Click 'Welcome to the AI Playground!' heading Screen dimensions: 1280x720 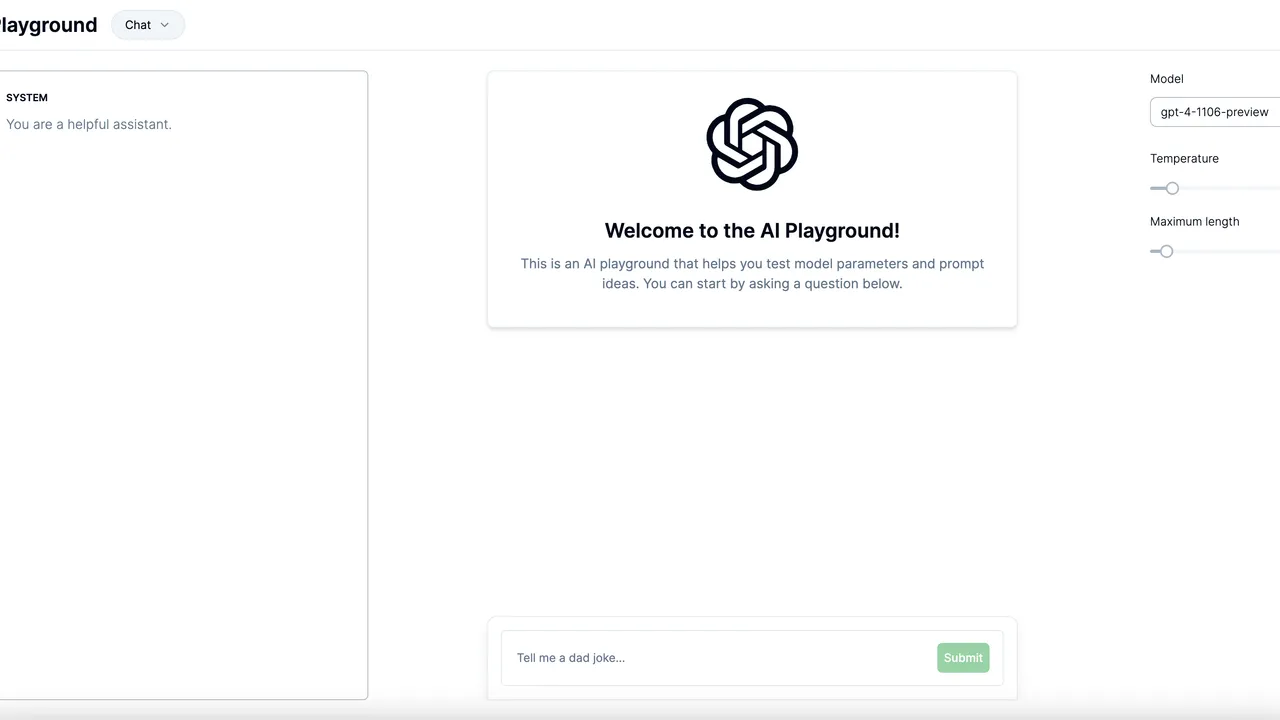pos(752,231)
